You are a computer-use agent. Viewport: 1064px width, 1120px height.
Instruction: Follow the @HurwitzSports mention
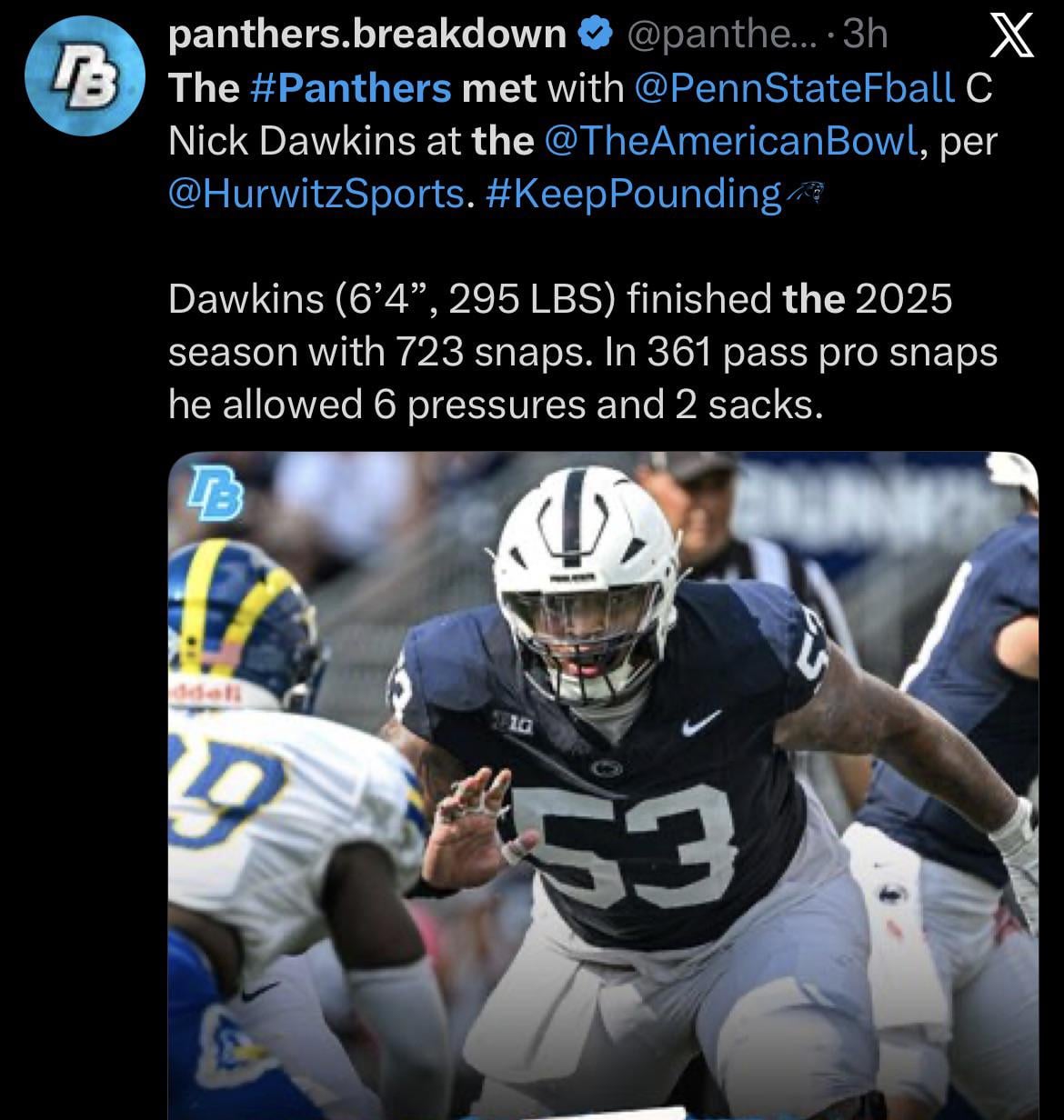coord(316,194)
